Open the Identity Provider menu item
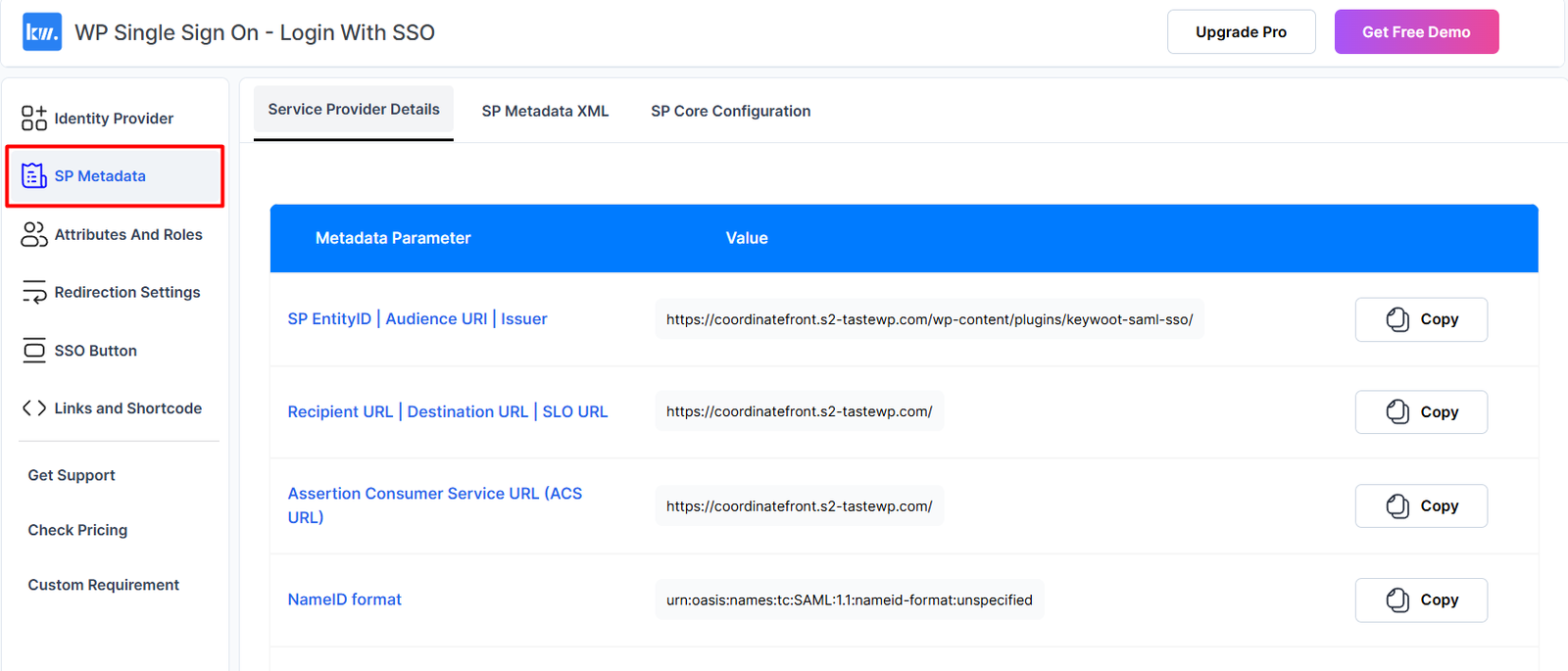The height and width of the screenshot is (671, 1568). point(115,119)
